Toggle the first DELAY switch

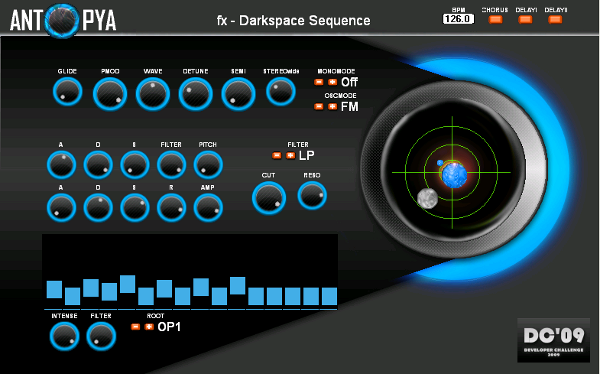pyautogui.click(x=525, y=19)
